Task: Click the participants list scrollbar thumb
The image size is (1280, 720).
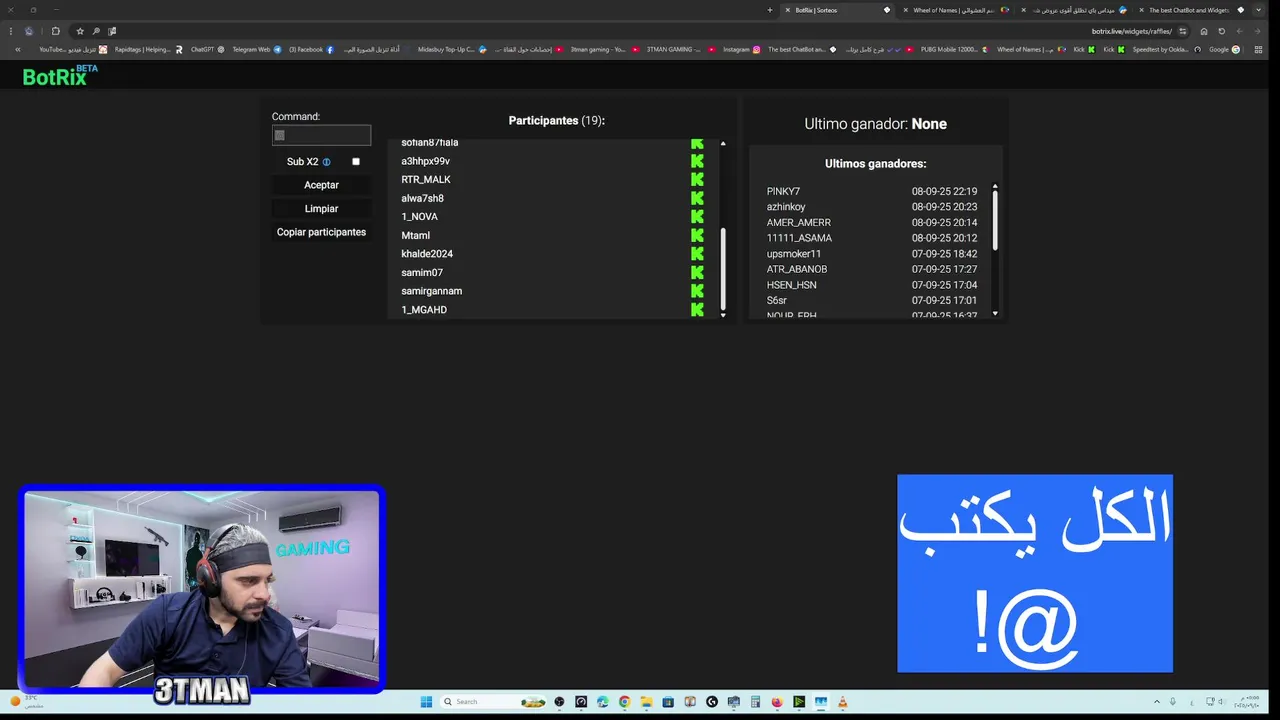Action: [x=723, y=268]
